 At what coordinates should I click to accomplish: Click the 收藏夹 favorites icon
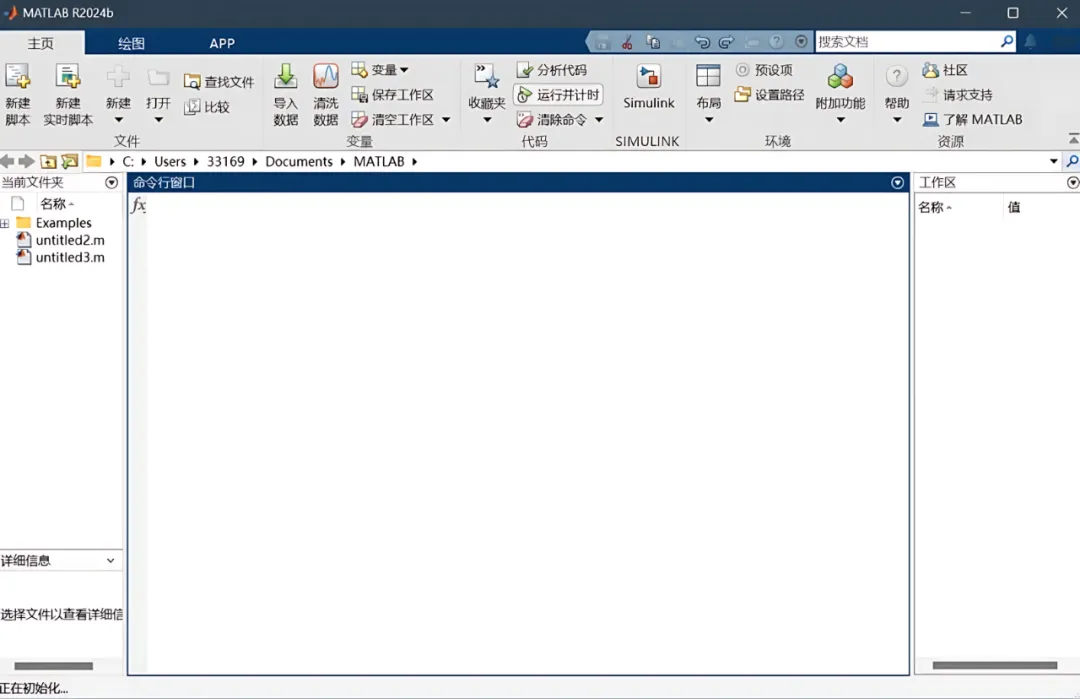487,76
